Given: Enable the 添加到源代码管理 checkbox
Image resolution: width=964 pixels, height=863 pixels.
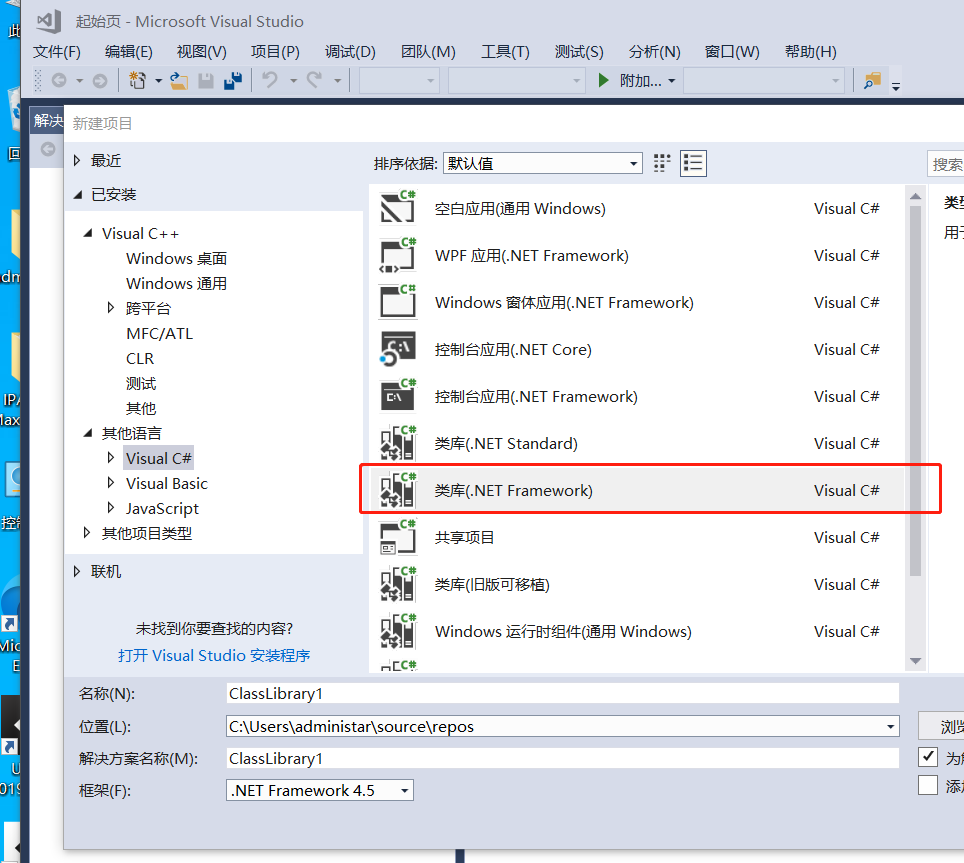Looking at the screenshot, I should (927, 785).
